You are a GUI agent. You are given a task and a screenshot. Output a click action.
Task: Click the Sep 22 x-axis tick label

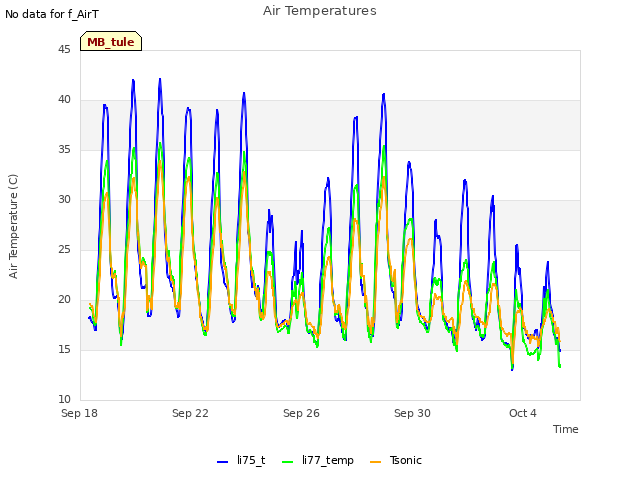190,413
